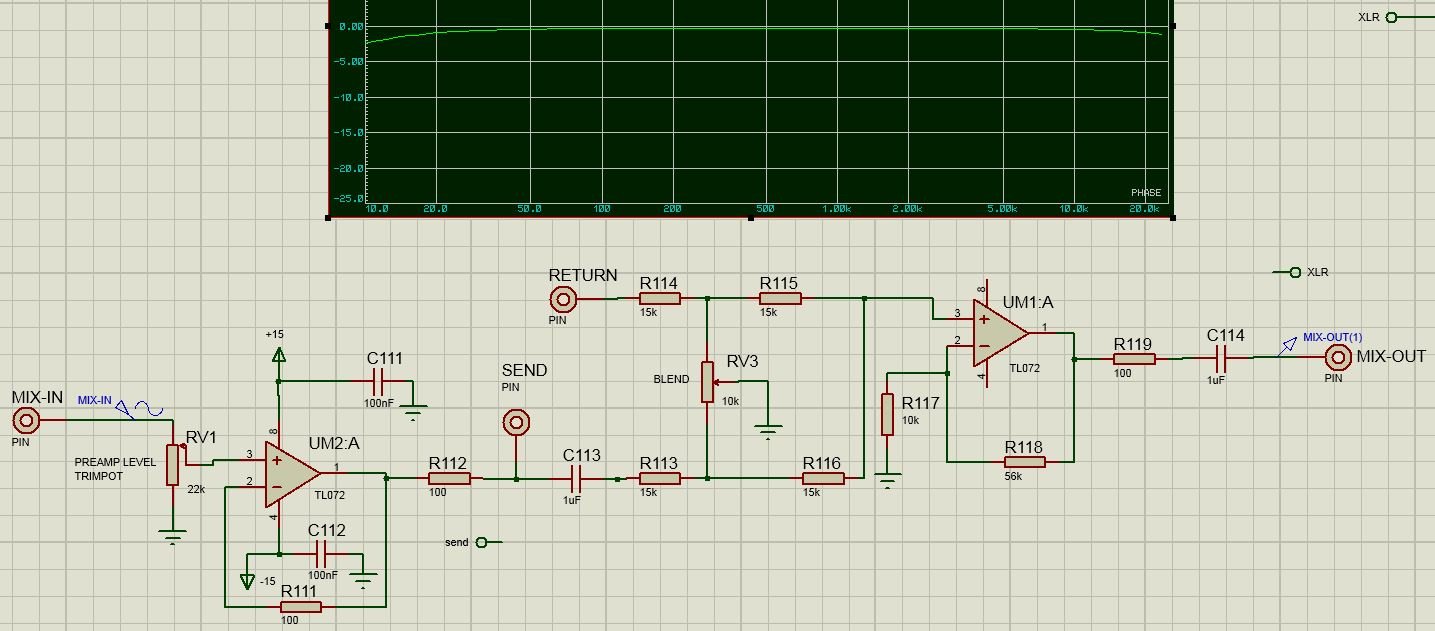Select the RV1 preamp level trimpot

point(172,467)
